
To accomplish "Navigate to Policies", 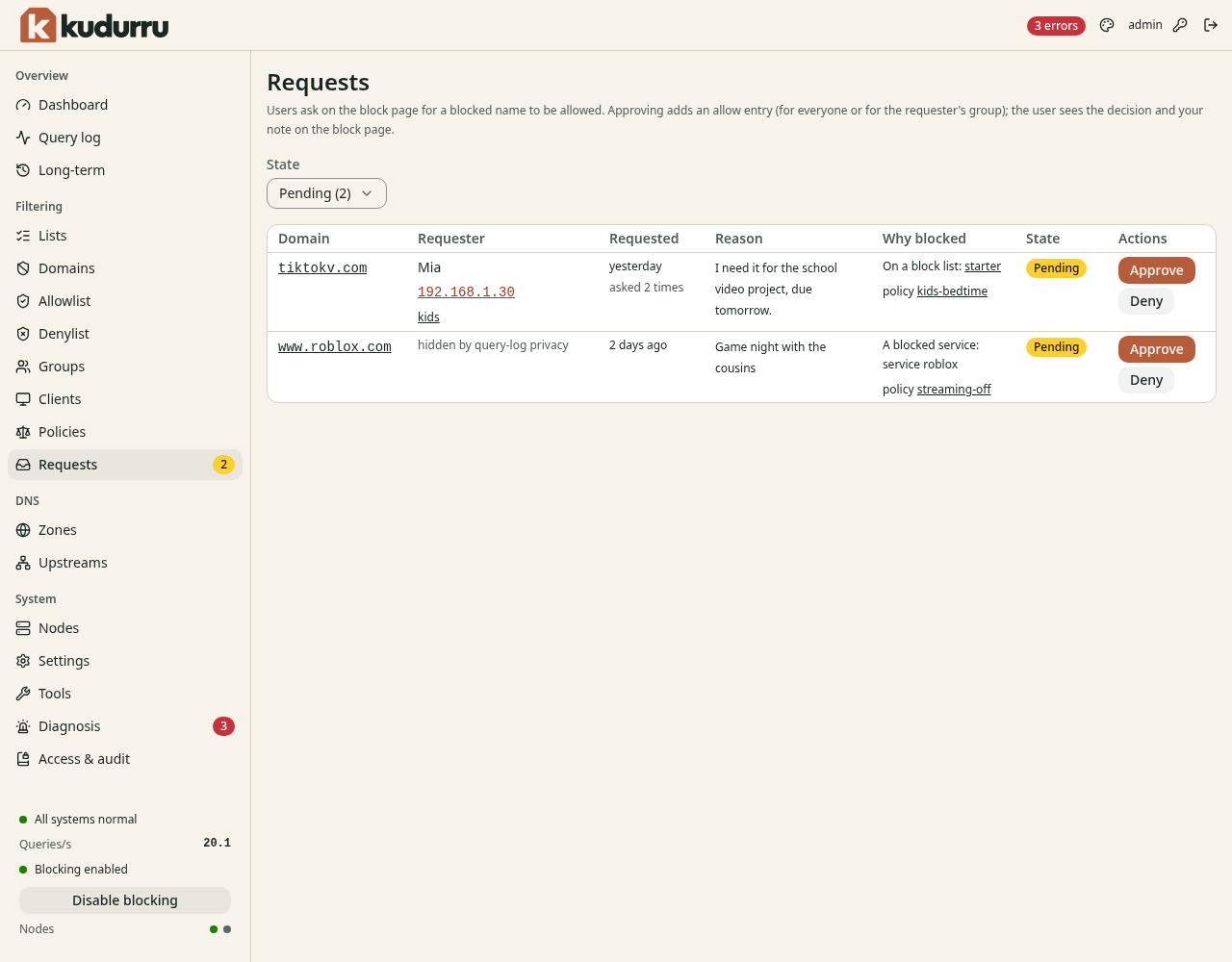I will (x=125, y=432).
